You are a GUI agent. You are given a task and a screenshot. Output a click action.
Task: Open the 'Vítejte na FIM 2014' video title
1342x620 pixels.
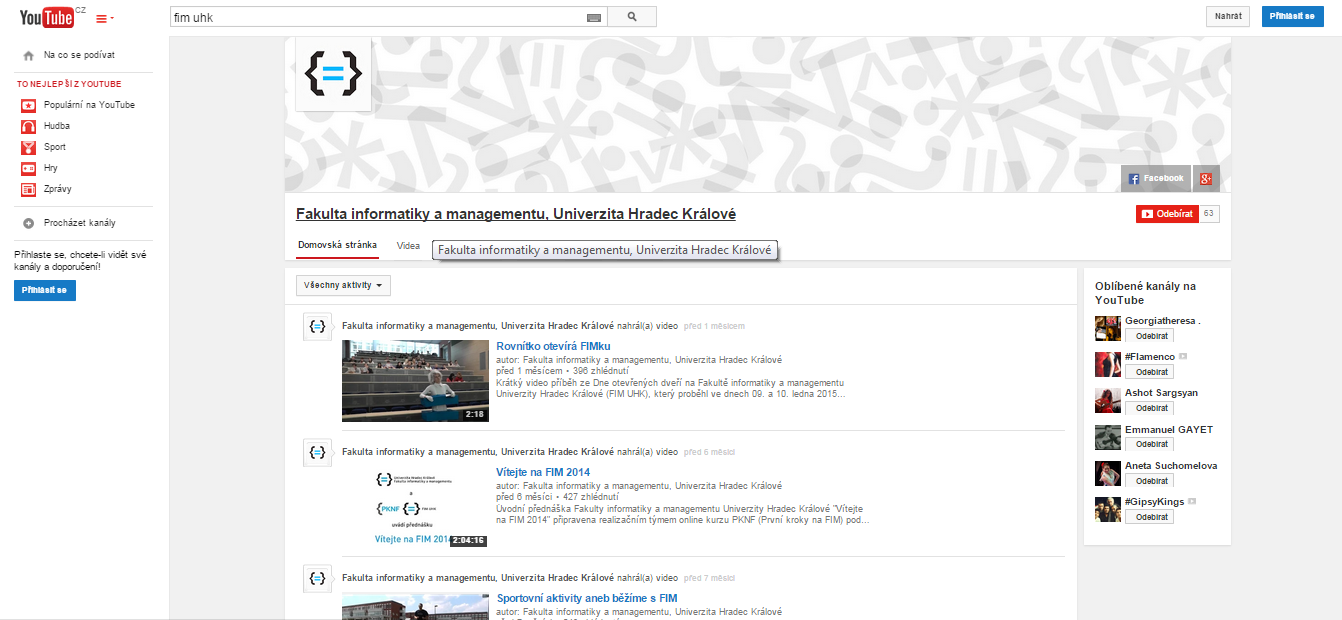pyautogui.click(x=543, y=472)
